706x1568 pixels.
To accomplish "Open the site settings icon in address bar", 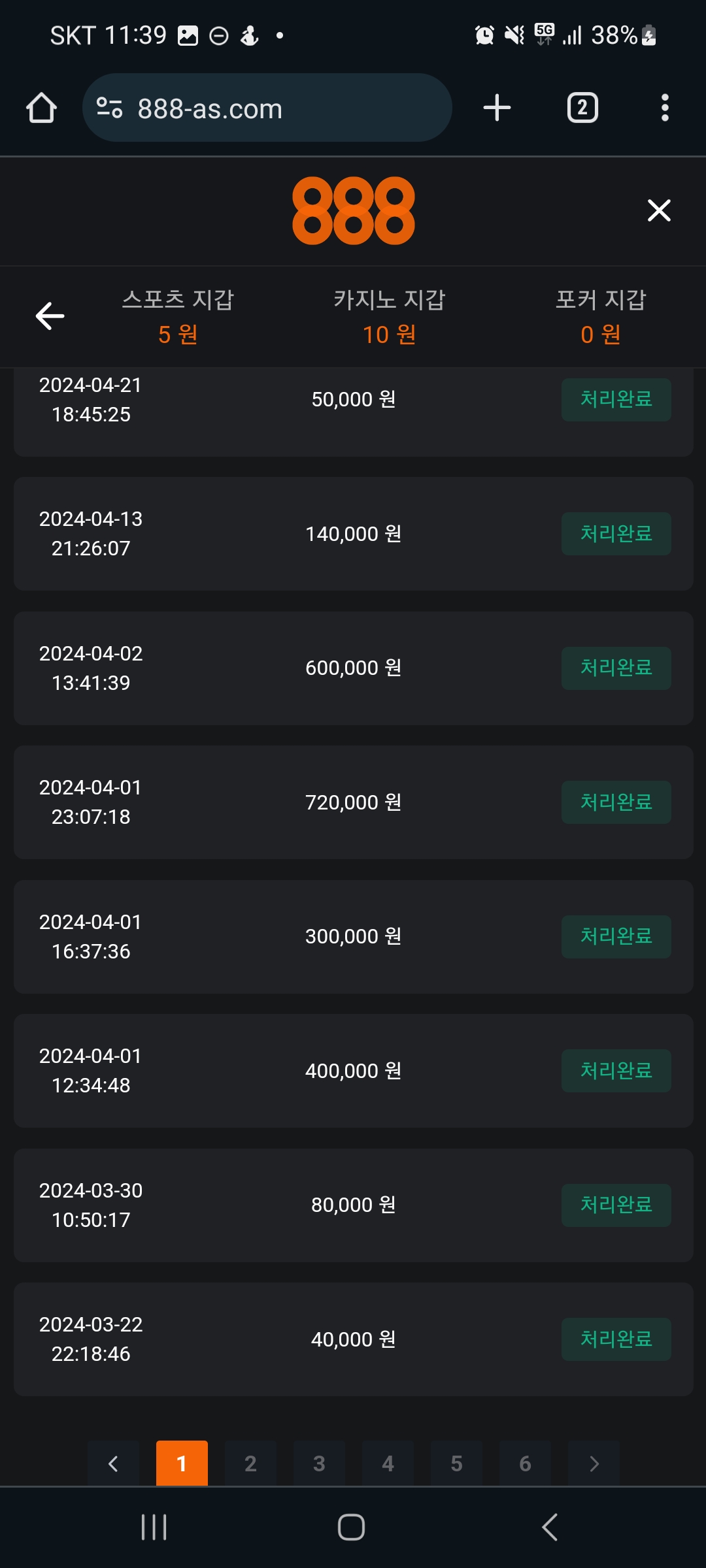I will point(109,108).
